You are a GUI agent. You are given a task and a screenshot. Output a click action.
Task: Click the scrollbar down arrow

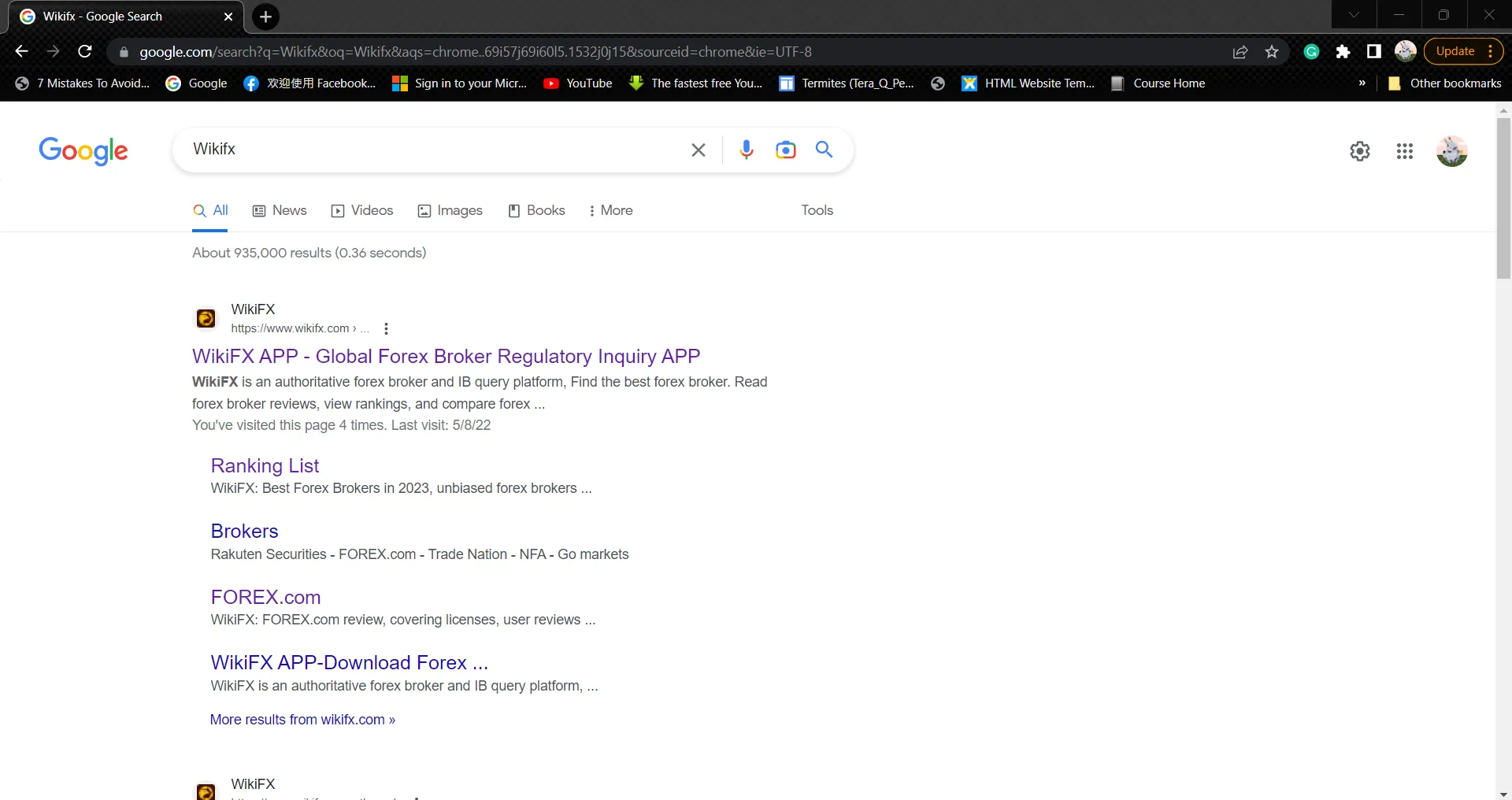tap(1503, 794)
